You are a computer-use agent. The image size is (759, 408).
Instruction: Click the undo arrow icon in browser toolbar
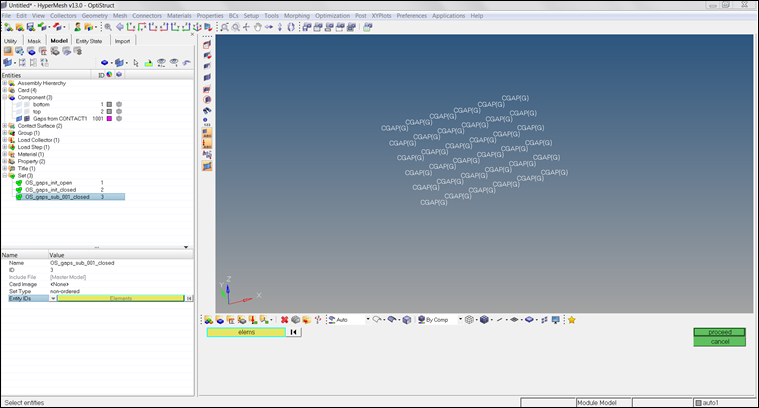click(x=187, y=63)
